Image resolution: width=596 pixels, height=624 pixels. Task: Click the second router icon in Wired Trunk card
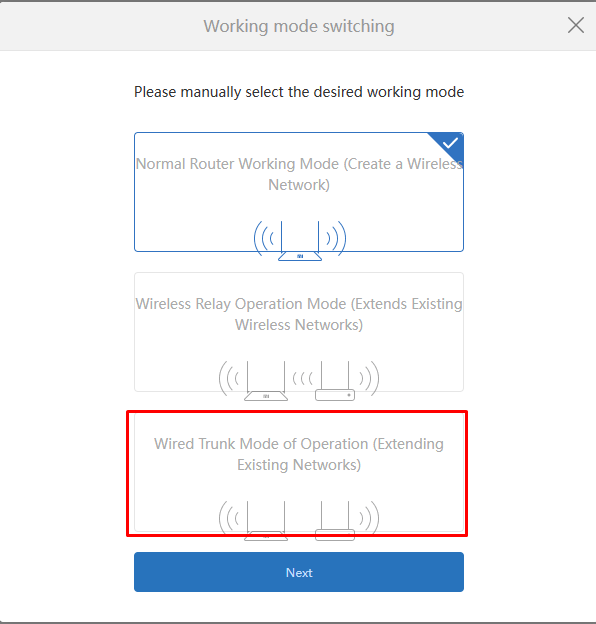pos(335,521)
